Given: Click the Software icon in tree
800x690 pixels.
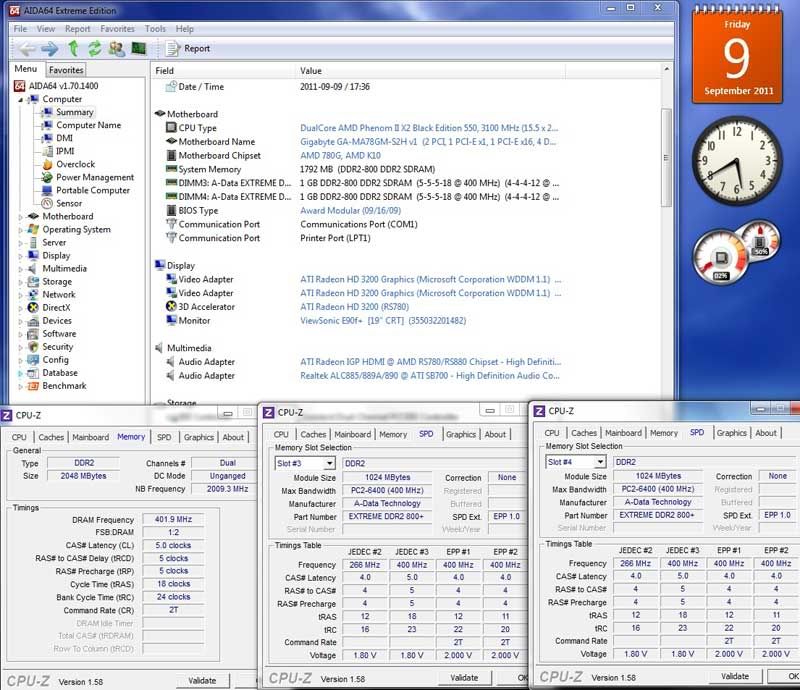Looking at the screenshot, I should [x=33, y=333].
